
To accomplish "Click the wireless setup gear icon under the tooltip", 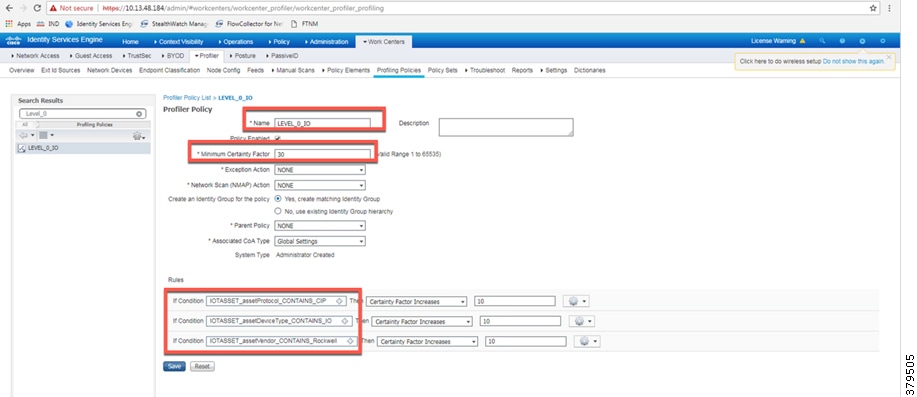I will click(862, 41).
